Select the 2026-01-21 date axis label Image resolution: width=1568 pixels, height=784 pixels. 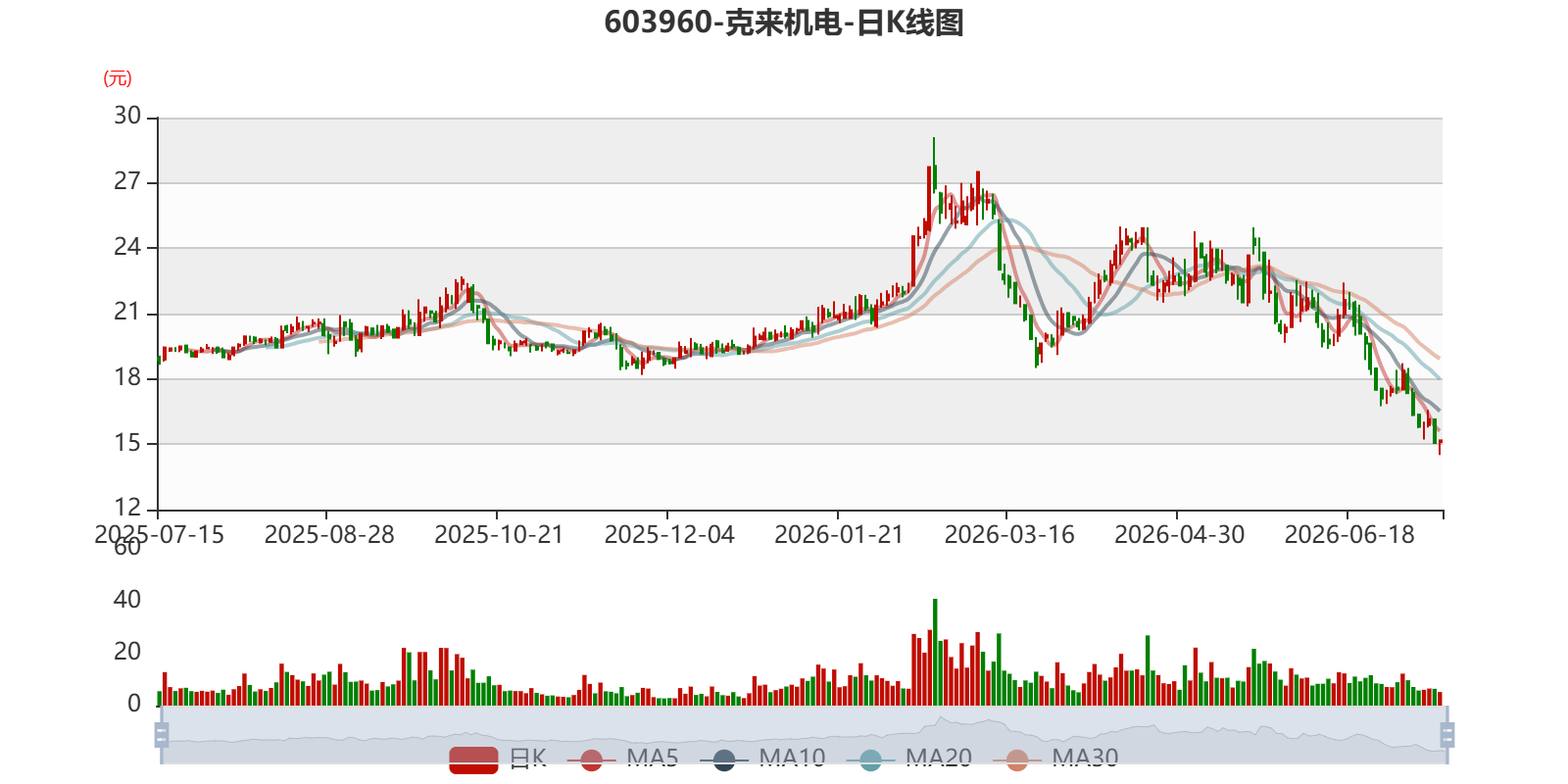pos(839,534)
